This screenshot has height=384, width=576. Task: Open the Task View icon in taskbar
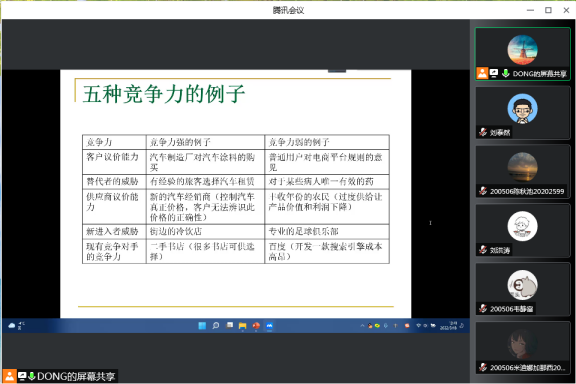[230, 325]
